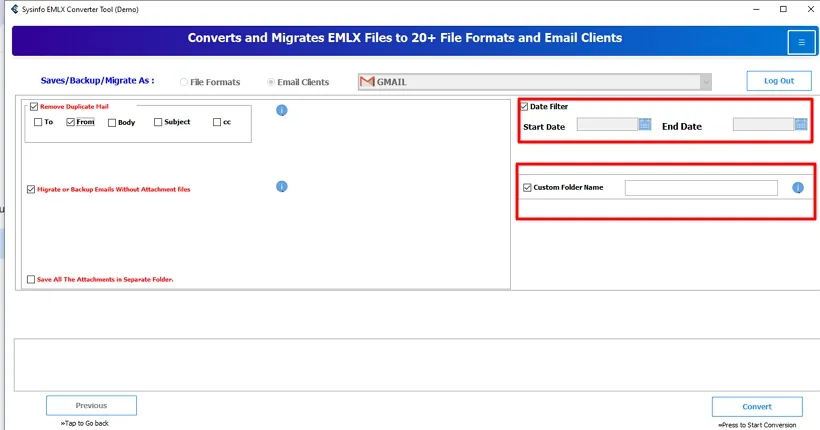Click the Log Out button
The height and width of the screenshot is (430, 820).
(x=778, y=81)
